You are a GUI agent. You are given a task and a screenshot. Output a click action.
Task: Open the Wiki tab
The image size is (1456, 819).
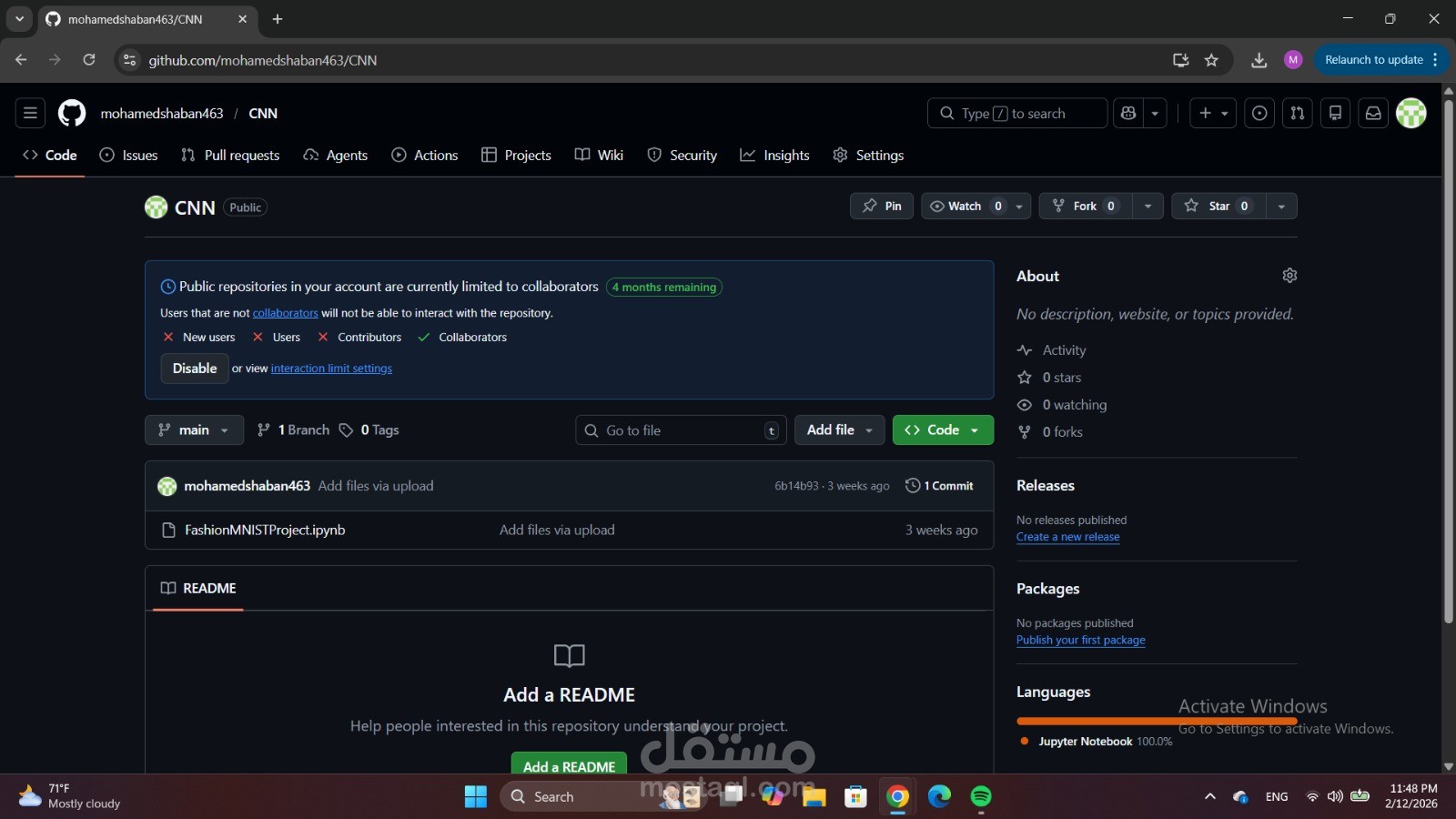coord(599,155)
